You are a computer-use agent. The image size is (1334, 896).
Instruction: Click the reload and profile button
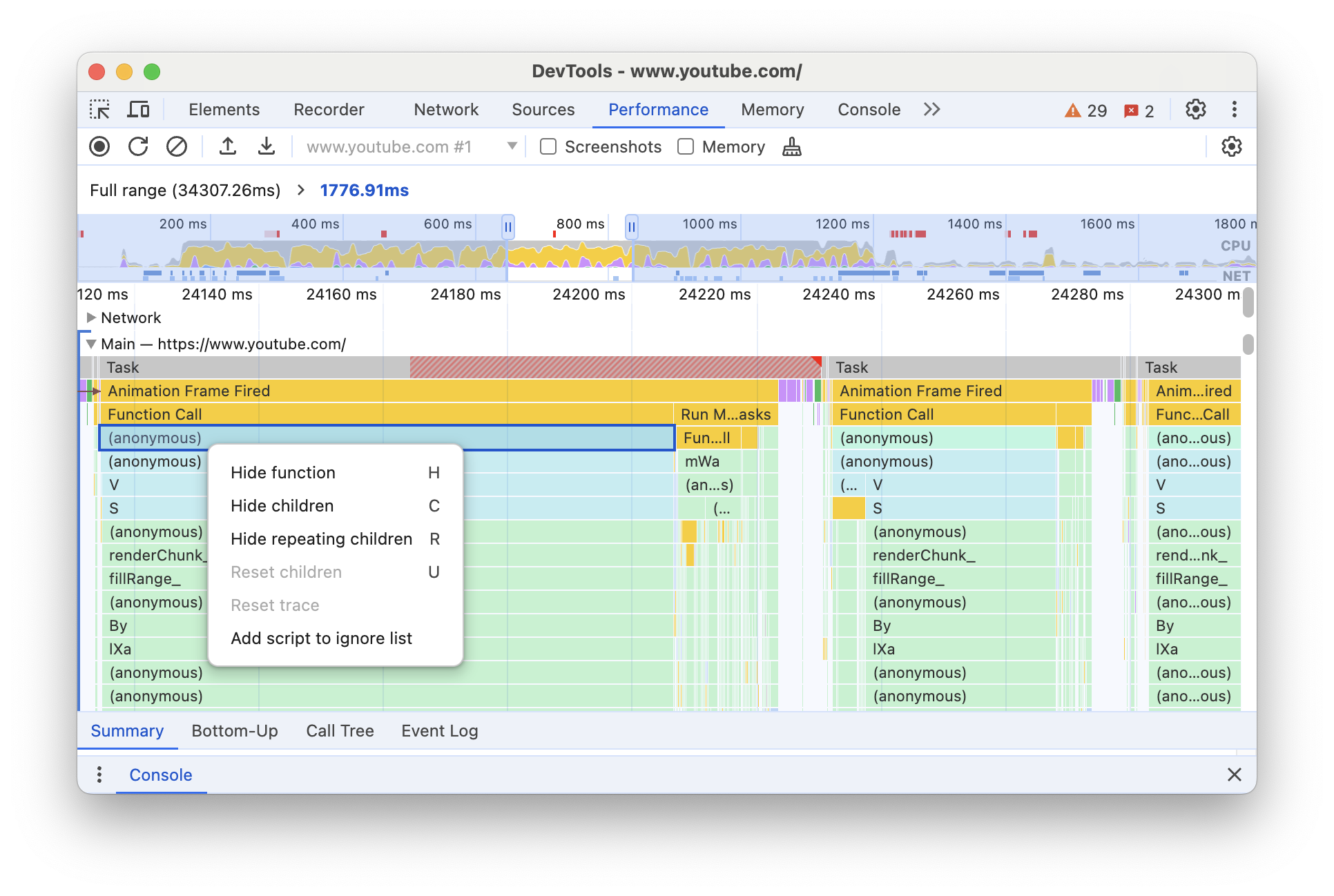click(x=138, y=147)
